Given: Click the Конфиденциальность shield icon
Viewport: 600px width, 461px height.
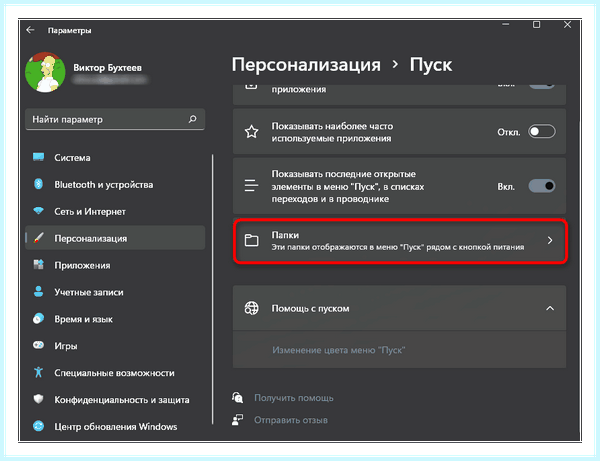Looking at the screenshot, I should point(38,399).
